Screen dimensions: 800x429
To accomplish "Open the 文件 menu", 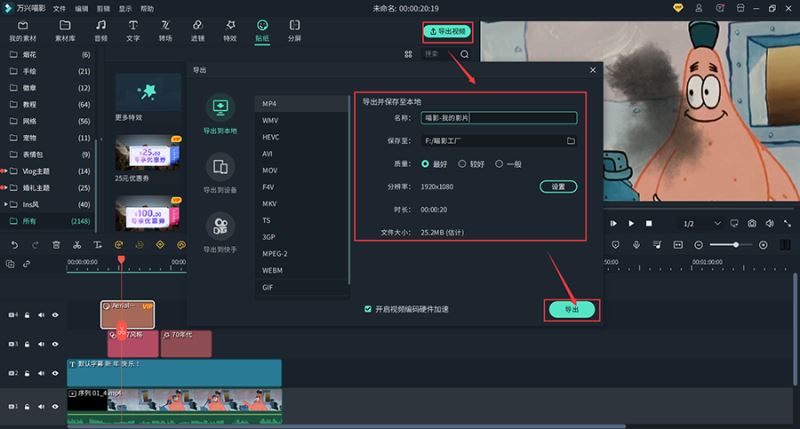I will pyautogui.click(x=59, y=9).
